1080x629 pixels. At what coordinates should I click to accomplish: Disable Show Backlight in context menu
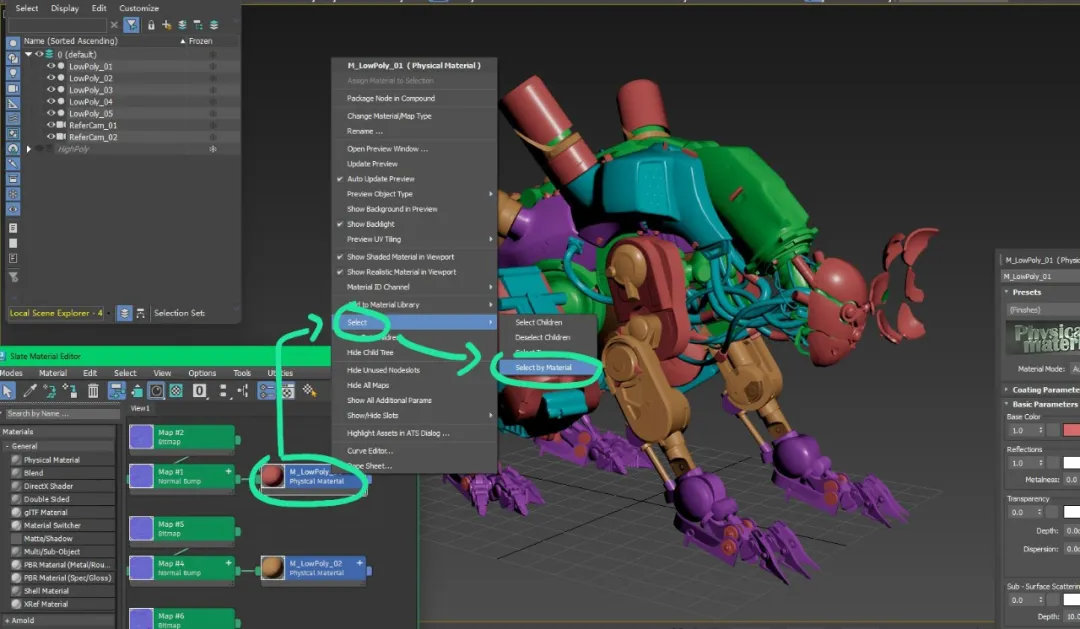pos(370,224)
